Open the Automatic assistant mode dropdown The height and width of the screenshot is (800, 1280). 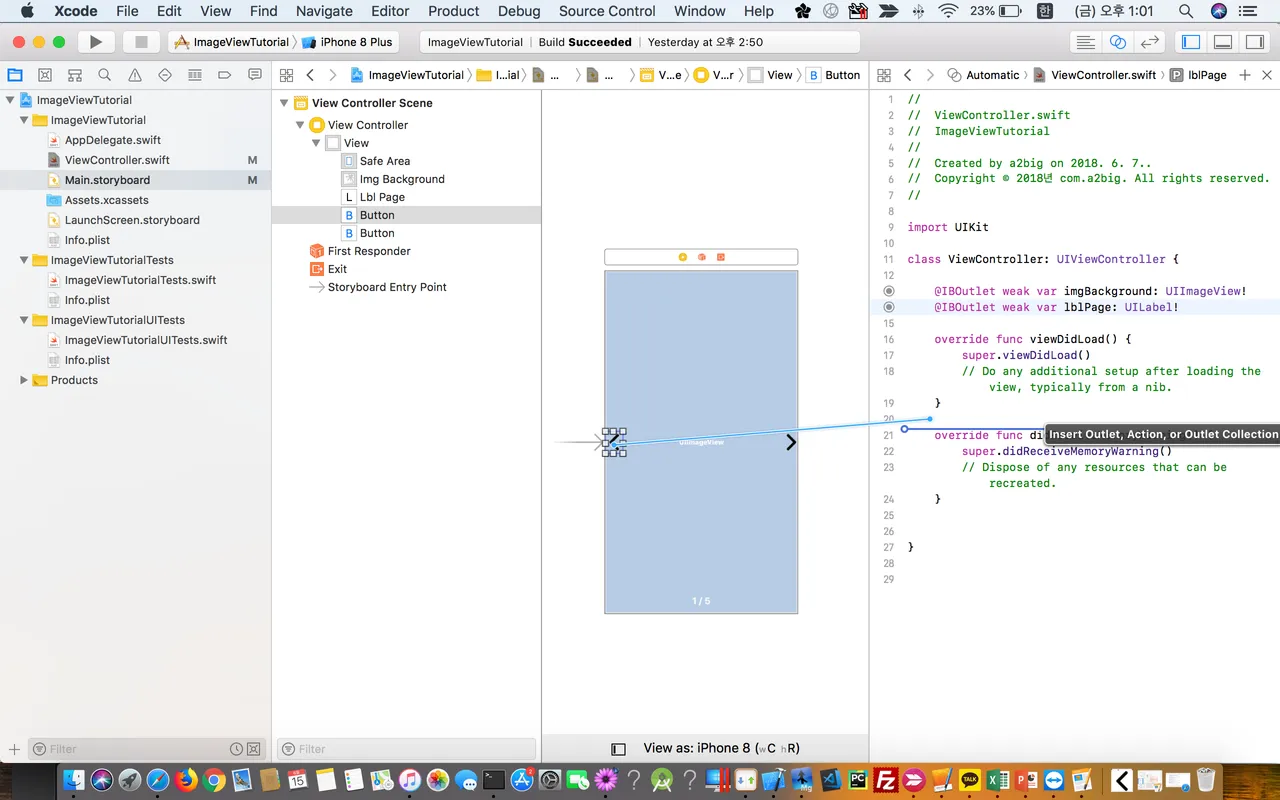(983, 75)
